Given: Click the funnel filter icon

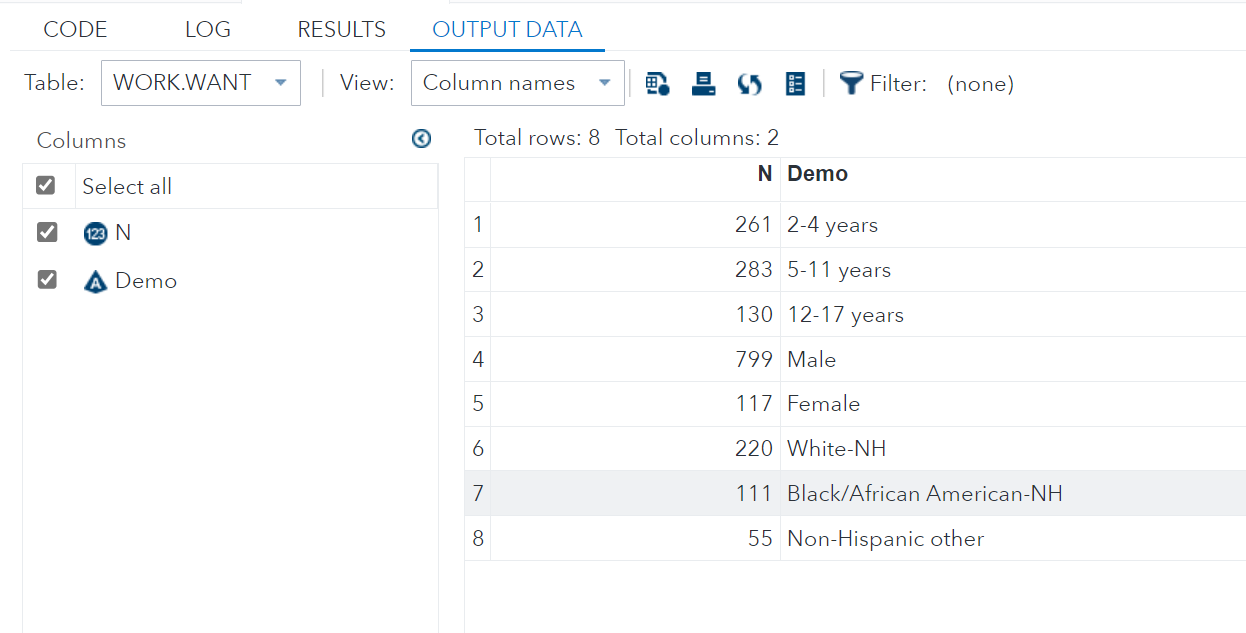Looking at the screenshot, I should click(851, 83).
